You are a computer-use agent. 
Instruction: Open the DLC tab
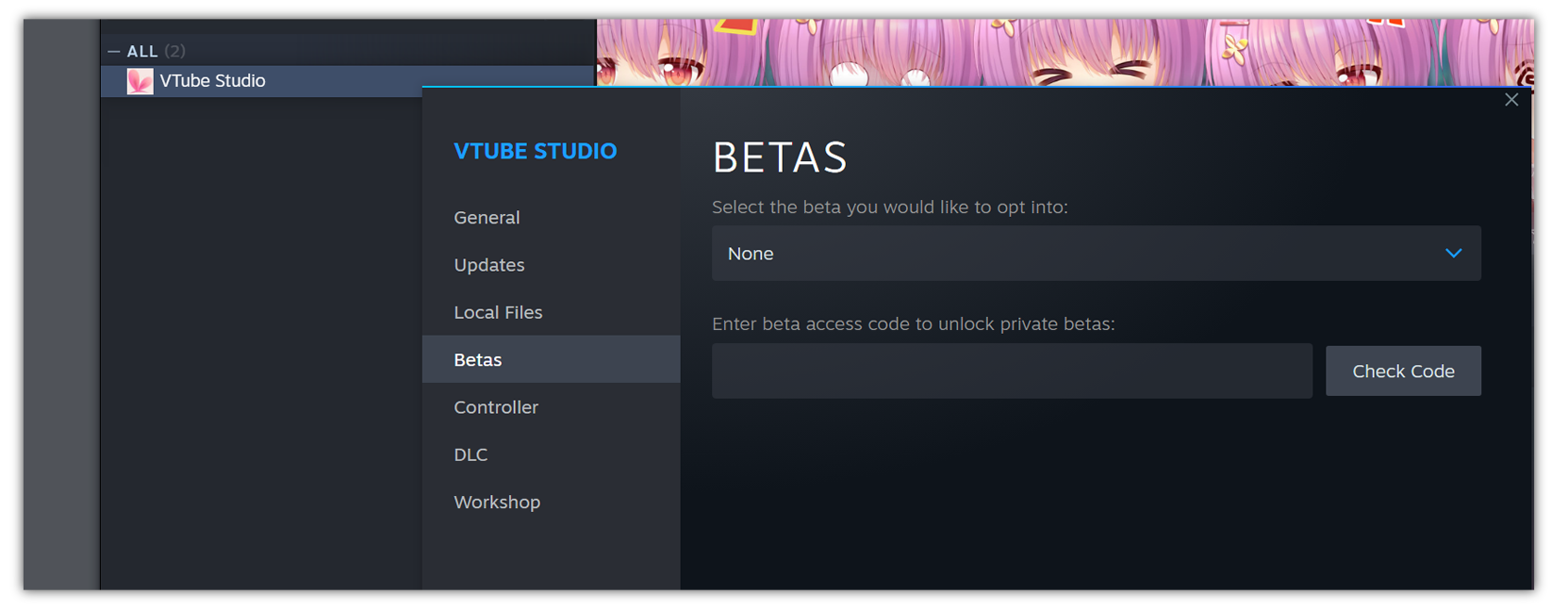coord(551,454)
